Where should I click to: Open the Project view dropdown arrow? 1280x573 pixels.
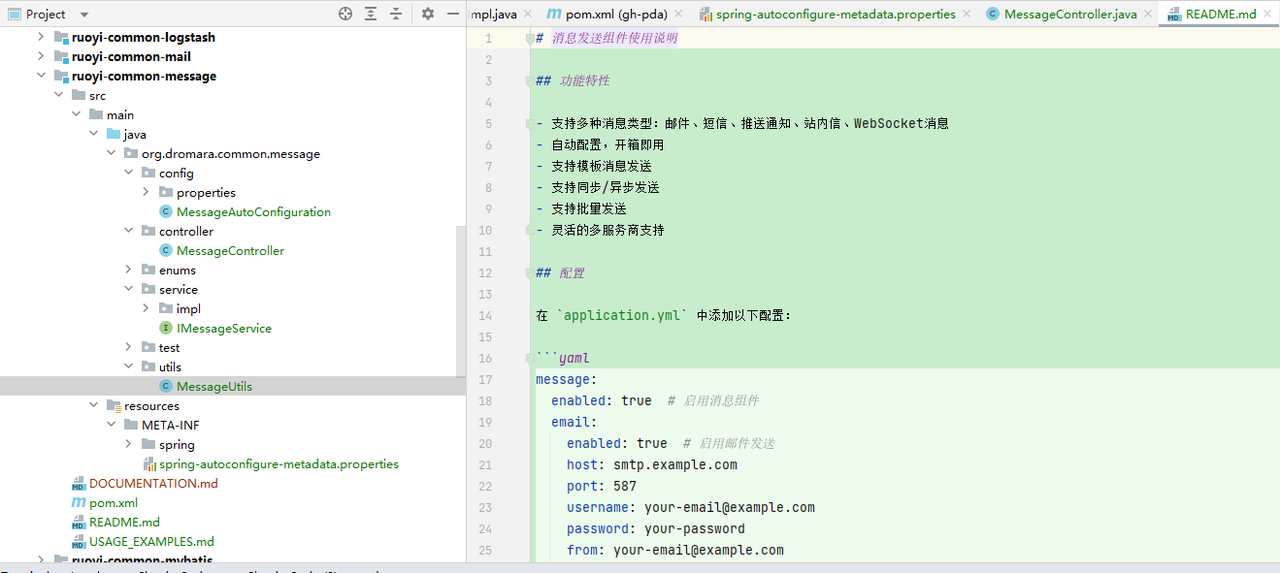tap(84, 15)
